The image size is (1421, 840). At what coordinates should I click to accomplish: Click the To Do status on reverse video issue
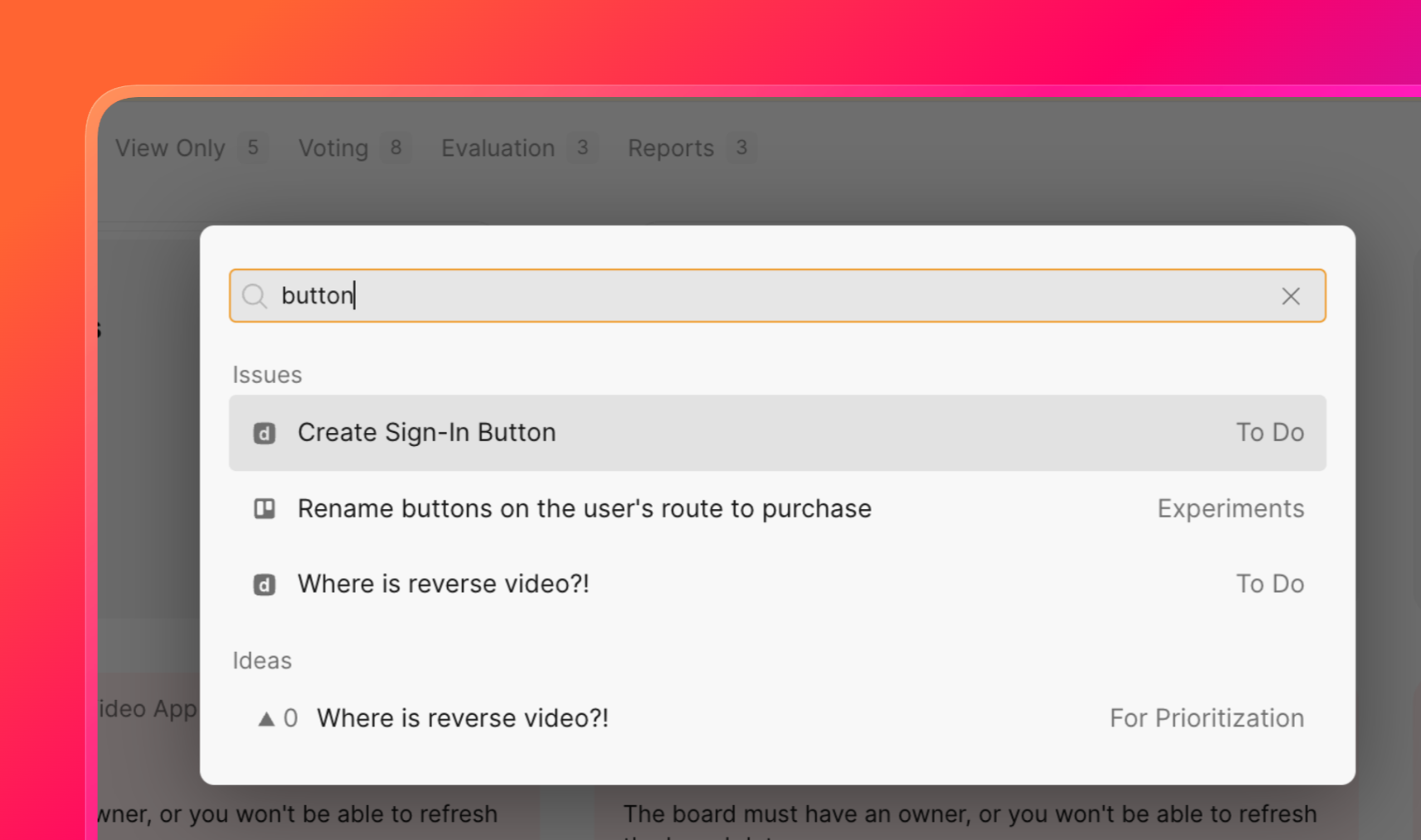point(1270,584)
